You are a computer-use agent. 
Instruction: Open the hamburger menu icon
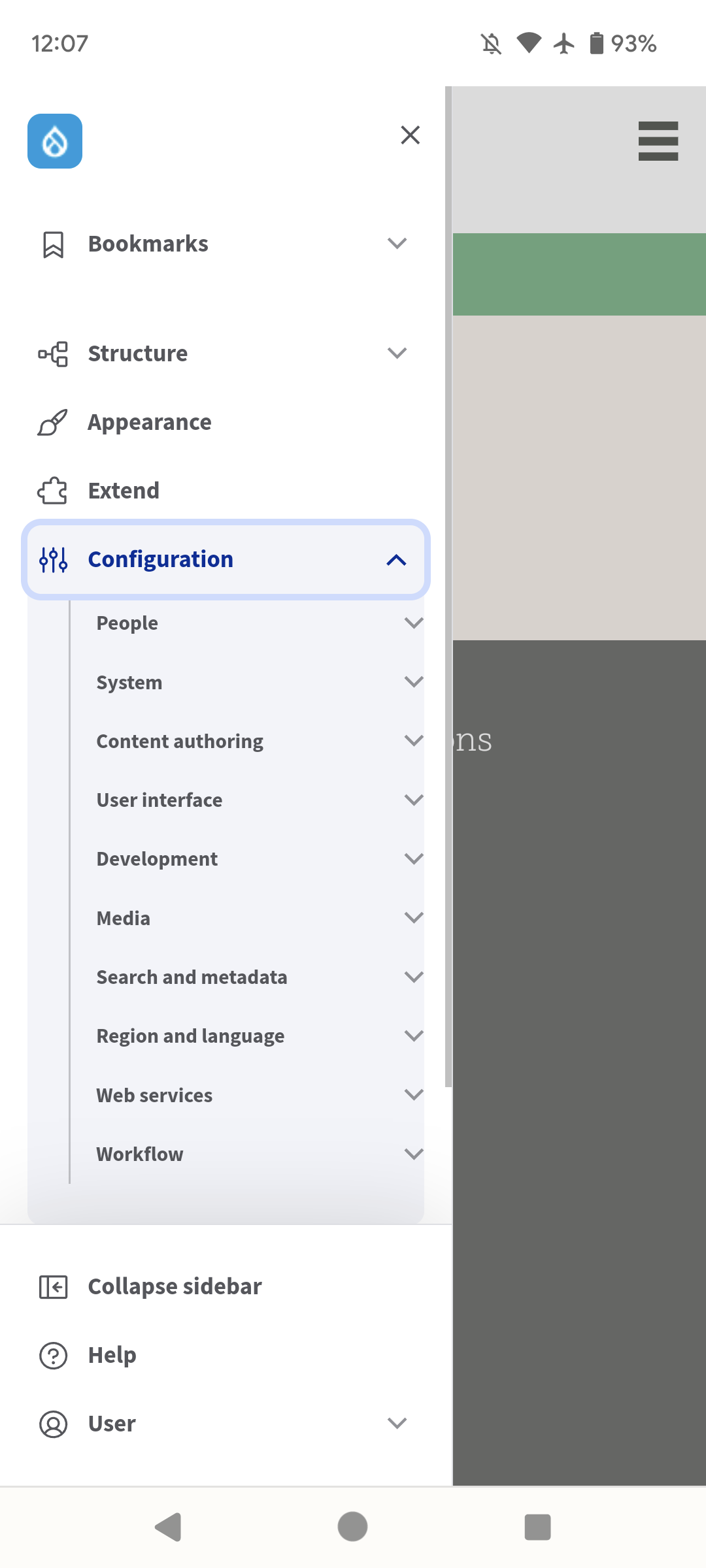tap(658, 141)
